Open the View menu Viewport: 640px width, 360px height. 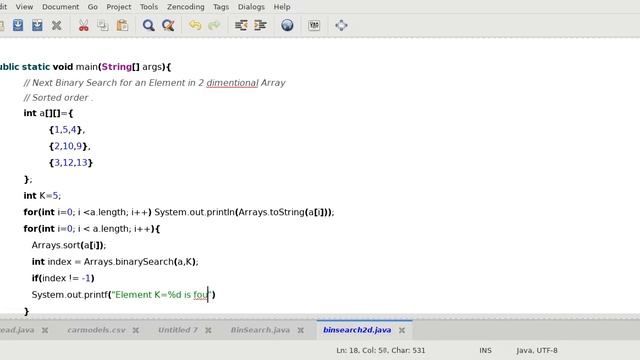coord(24,7)
